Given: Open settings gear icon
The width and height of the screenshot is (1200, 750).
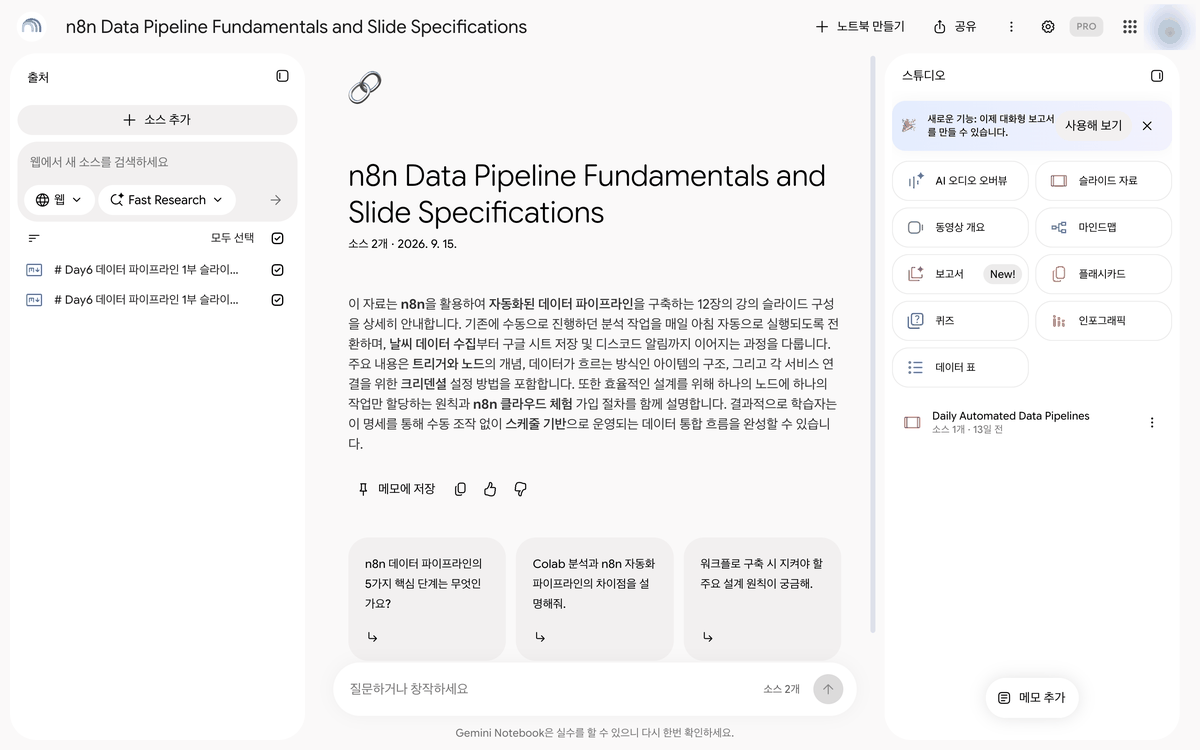Looking at the screenshot, I should point(1048,27).
